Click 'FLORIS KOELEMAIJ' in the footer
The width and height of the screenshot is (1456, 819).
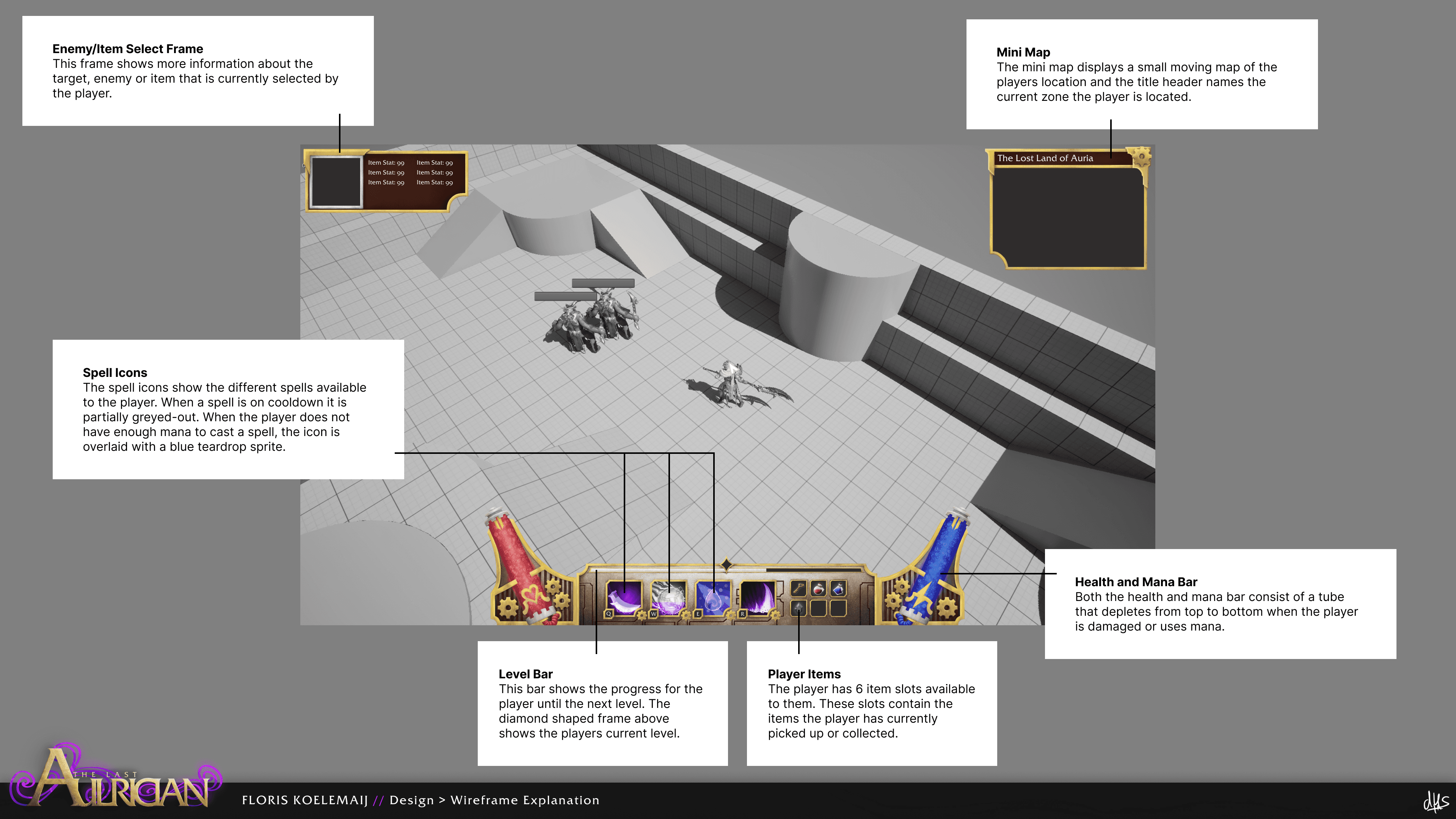(x=305, y=800)
